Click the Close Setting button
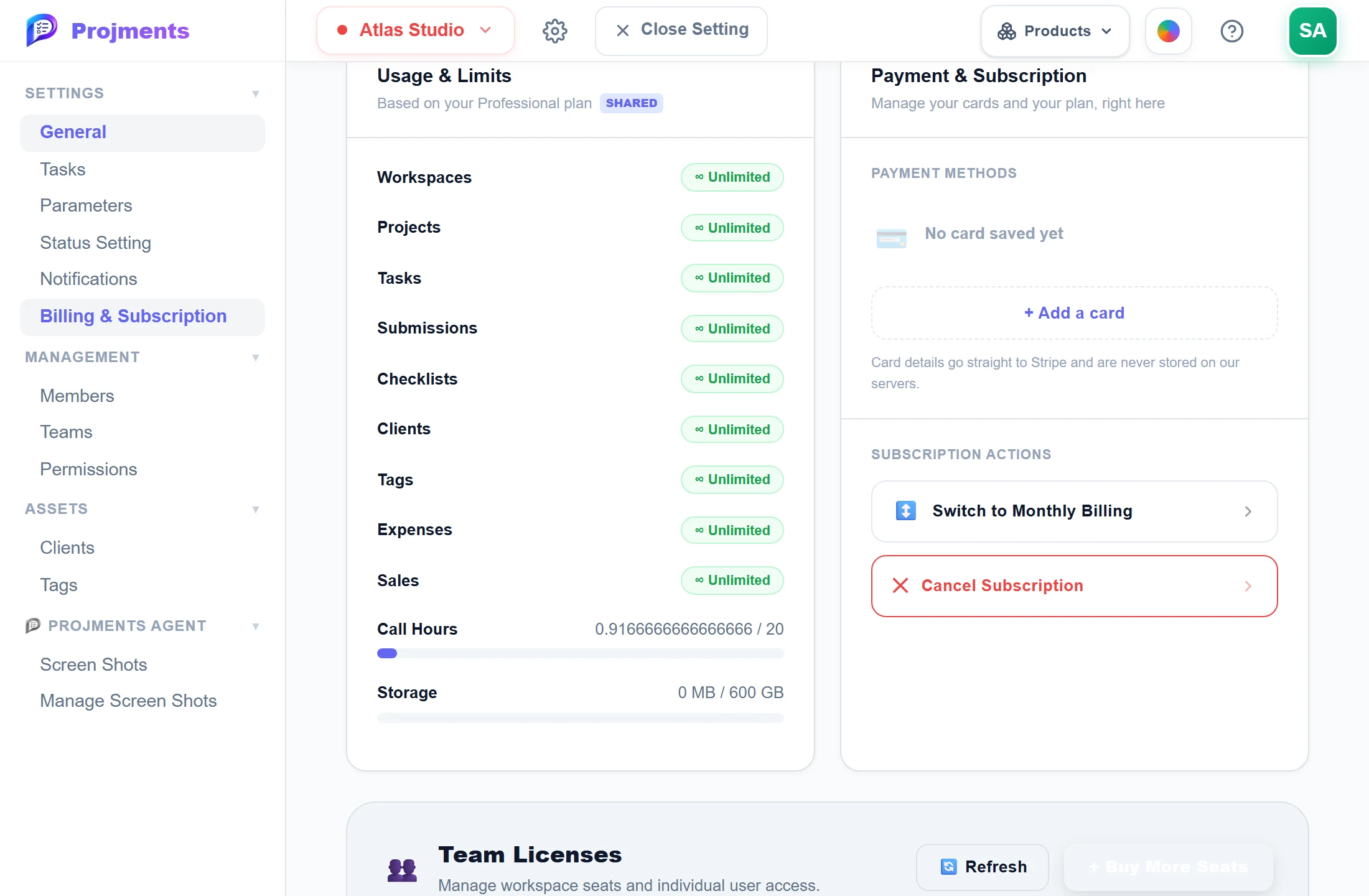 point(681,30)
